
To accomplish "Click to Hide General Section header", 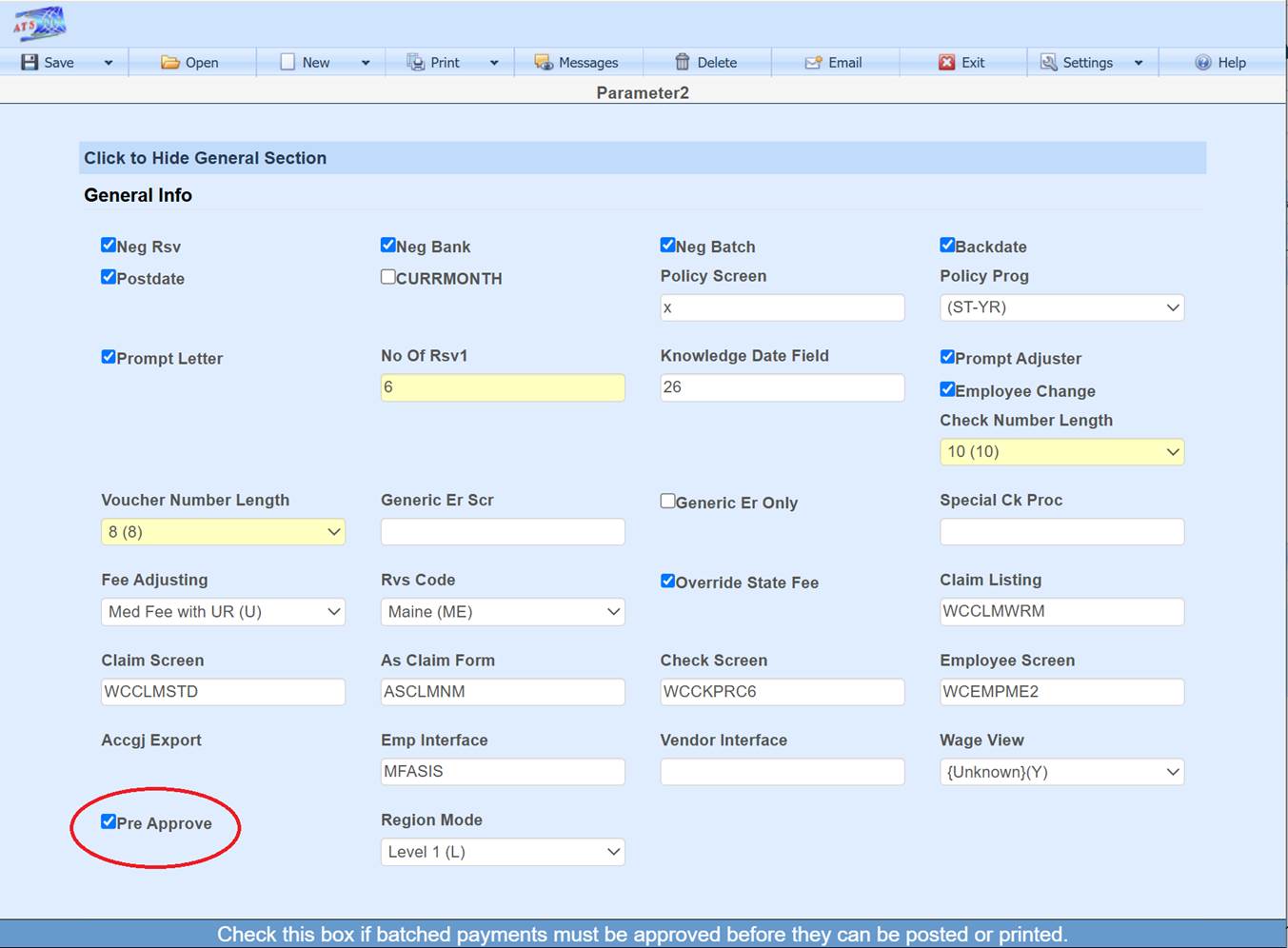I will pyautogui.click(x=205, y=158).
